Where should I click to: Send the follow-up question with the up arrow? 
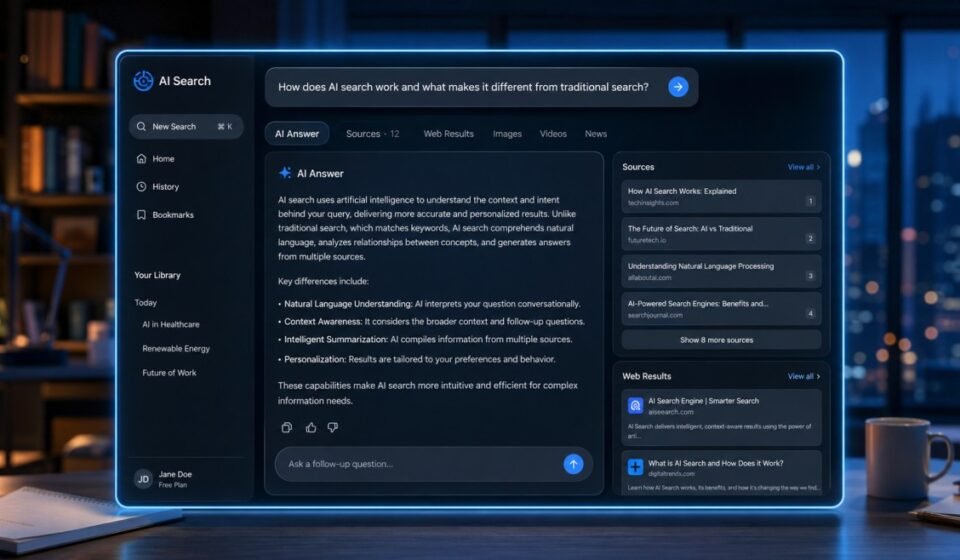pyautogui.click(x=573, y=464)
